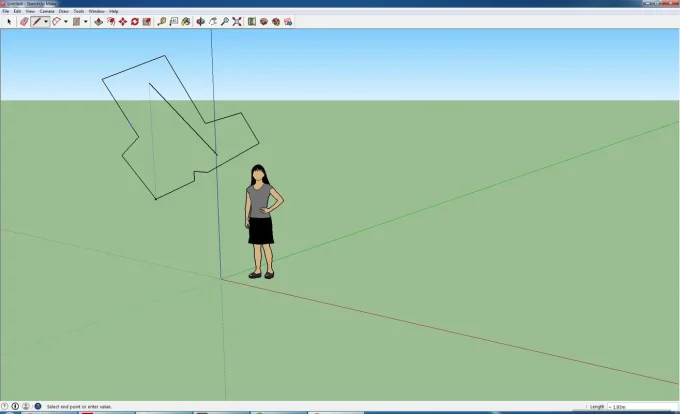The image size is (680, 414).
Task: Click the Zoom Extents icon
Action: pos(237,21)
